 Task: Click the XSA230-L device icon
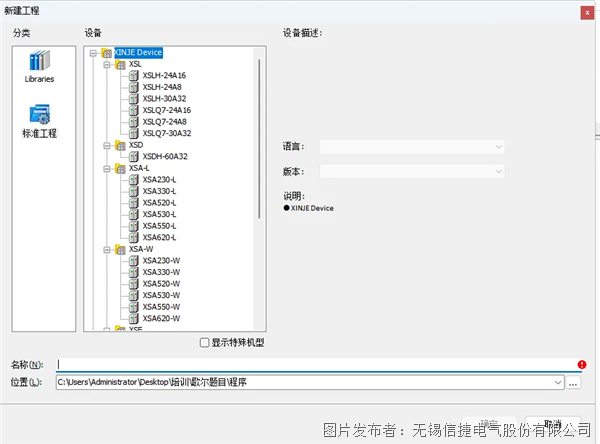pos(134,180)
